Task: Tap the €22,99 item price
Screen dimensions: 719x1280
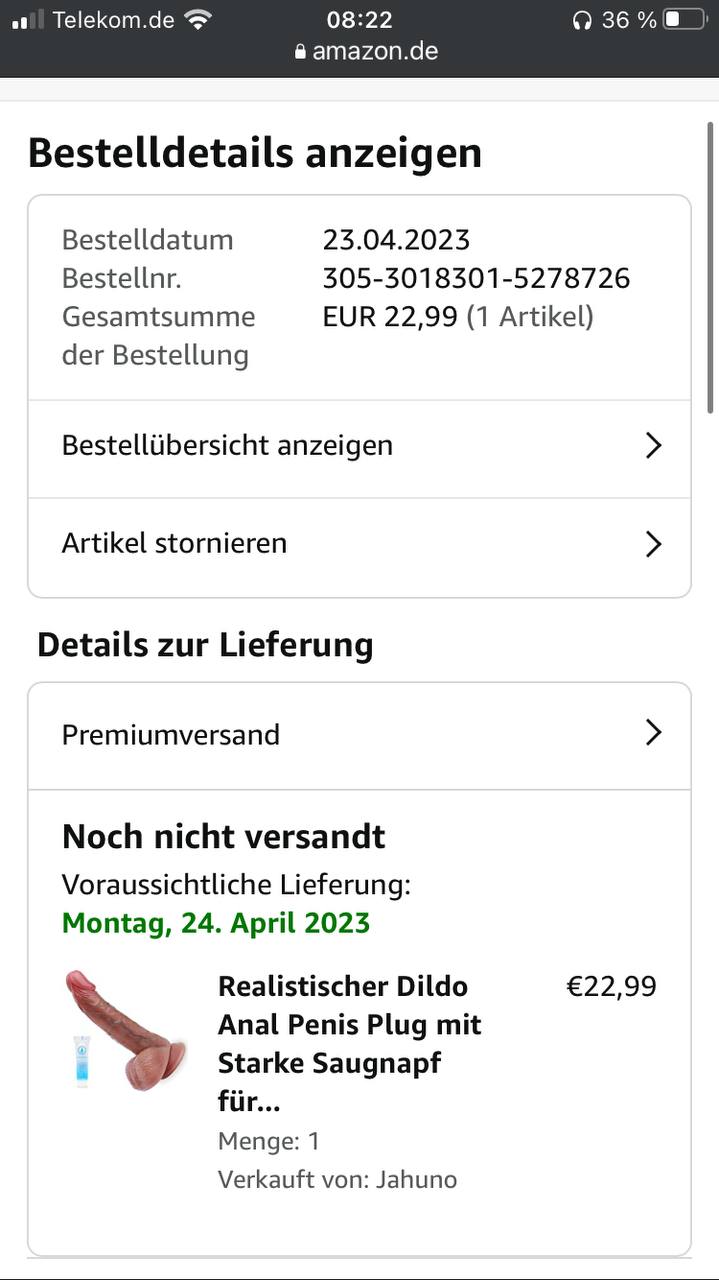Action: click(611, 987)
